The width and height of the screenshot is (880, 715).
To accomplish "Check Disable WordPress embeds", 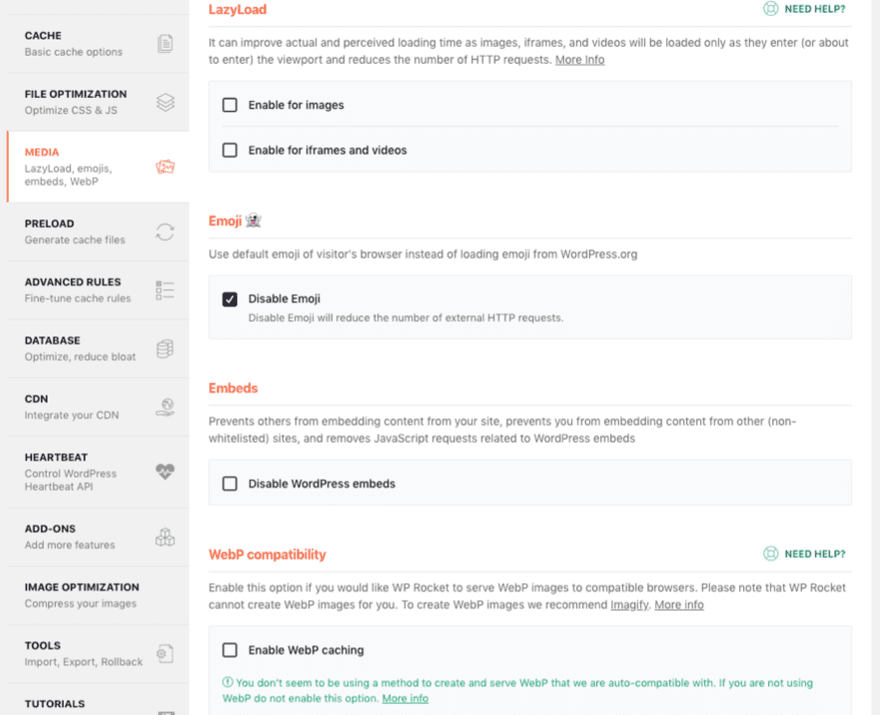I will pos(228,483).
